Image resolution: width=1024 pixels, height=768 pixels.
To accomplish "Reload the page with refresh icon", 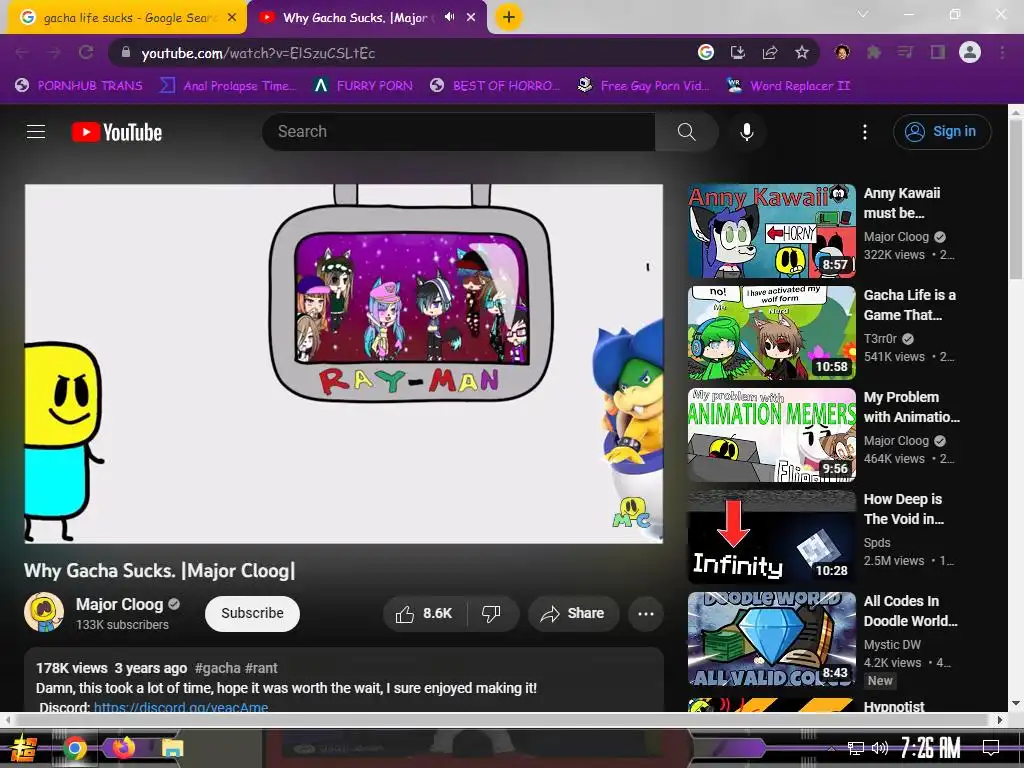I will click(x=86, y=53).
